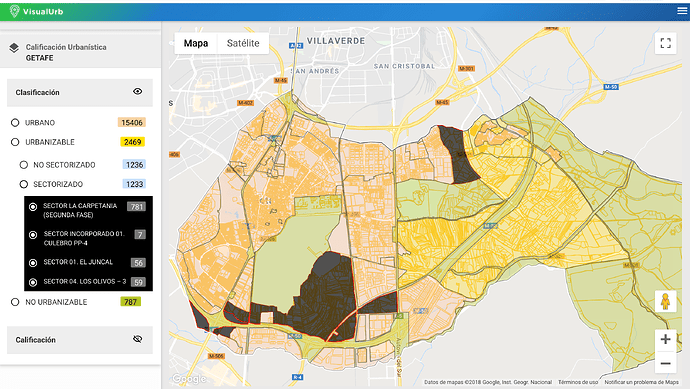
Task: Click the grey 59 count badge
Action: (x=138, y=282)
